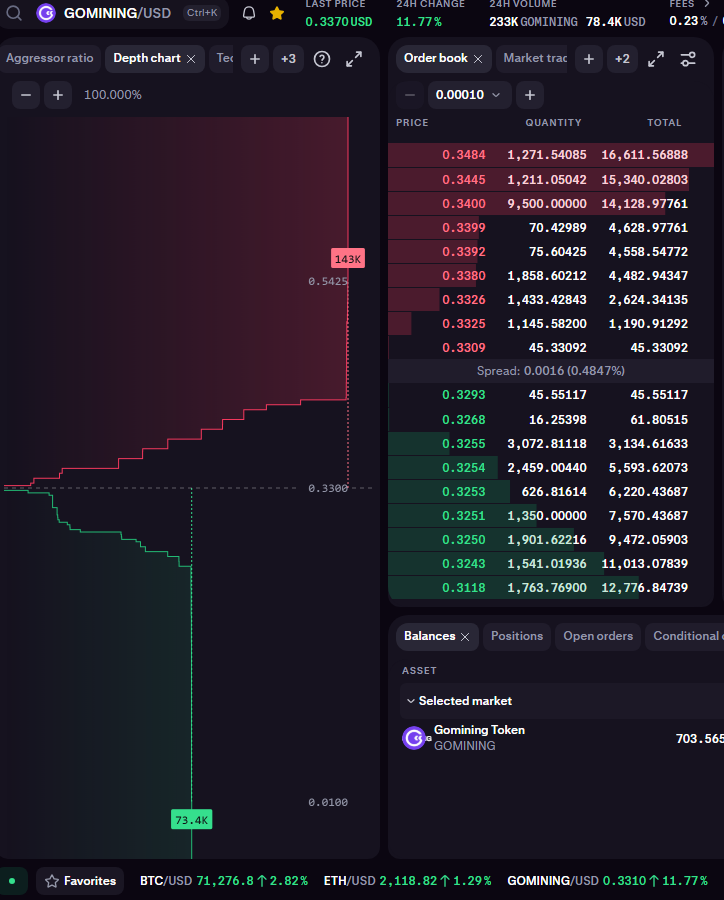This screenshot has width=724, height=900.
Task: Click the ask quantity 9,500.00000
Action: [x=547, y=204]
